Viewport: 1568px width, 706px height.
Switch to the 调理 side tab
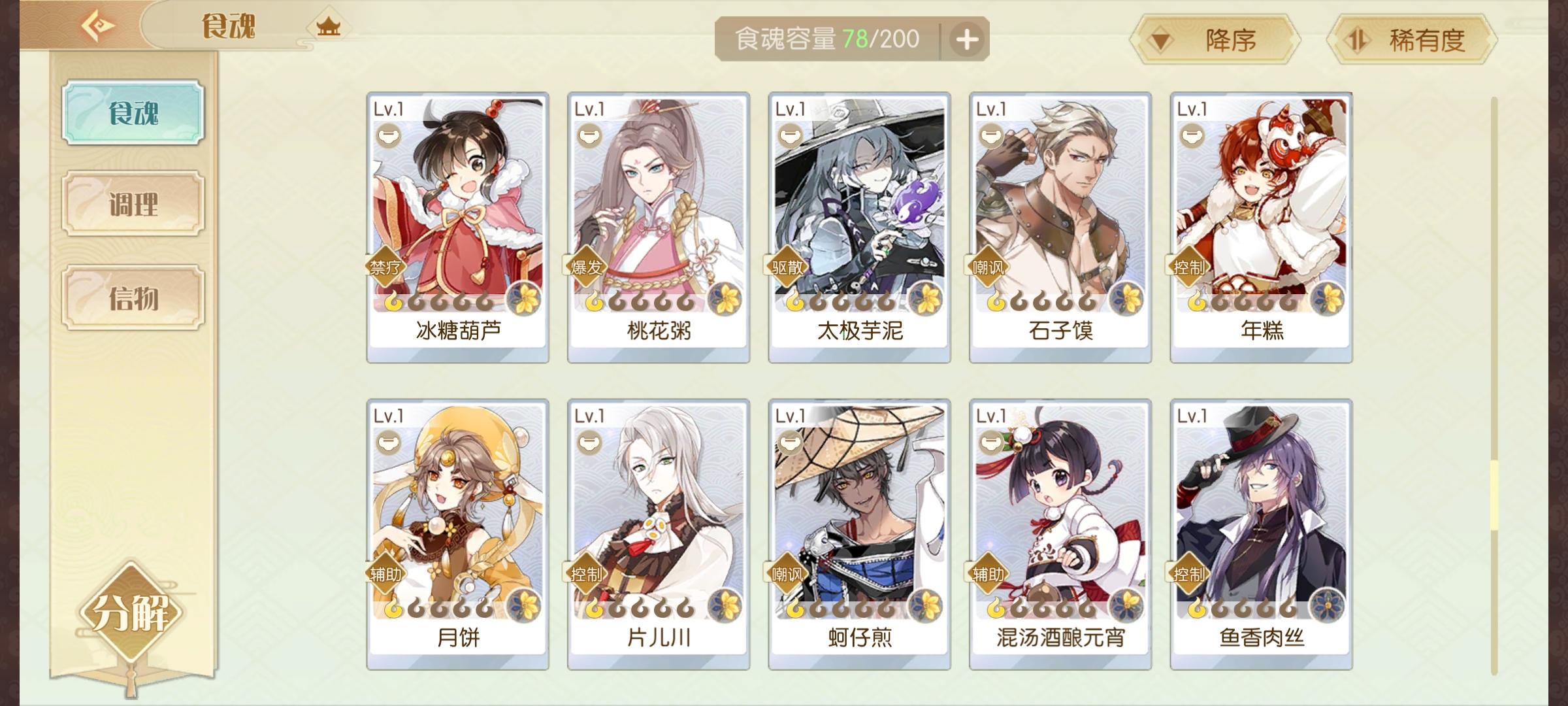pos(133,204)
